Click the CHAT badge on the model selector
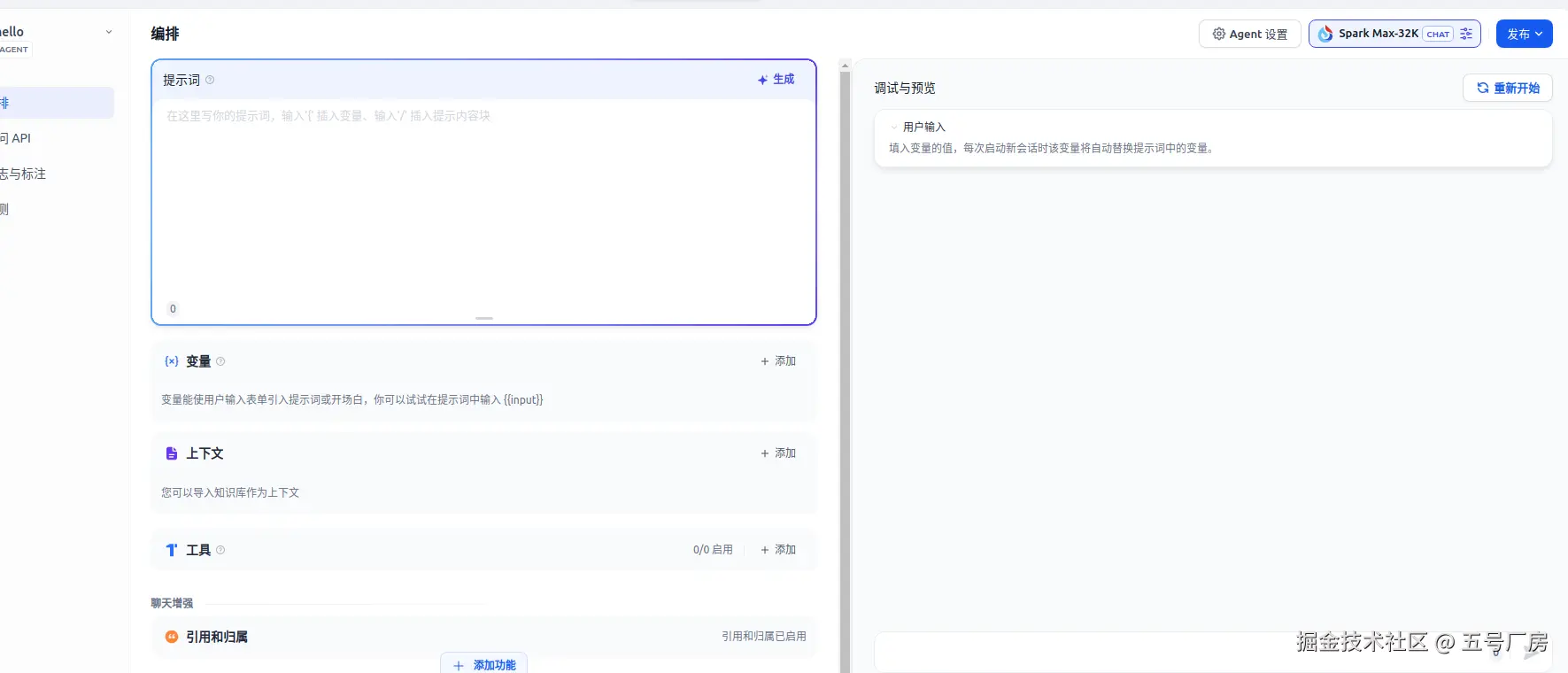1568x673 pixels. (1438, 35)
